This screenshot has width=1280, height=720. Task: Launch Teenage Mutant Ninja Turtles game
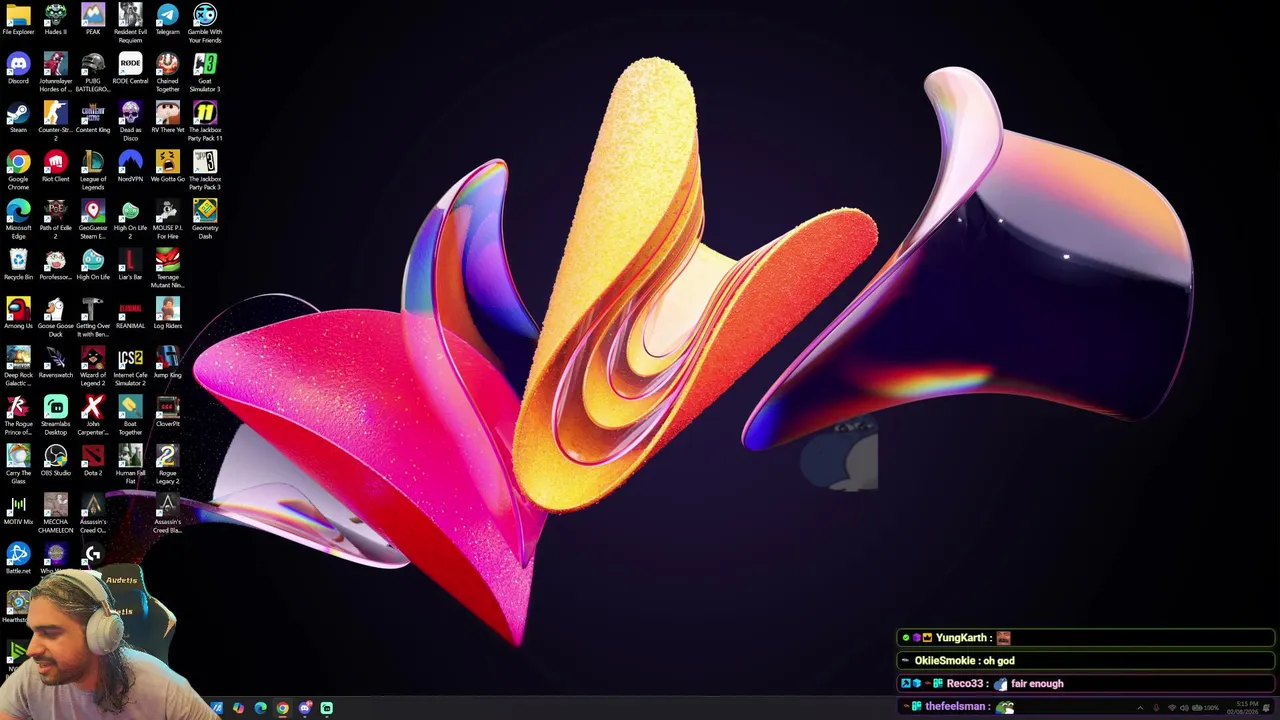(x=167, y=269)
